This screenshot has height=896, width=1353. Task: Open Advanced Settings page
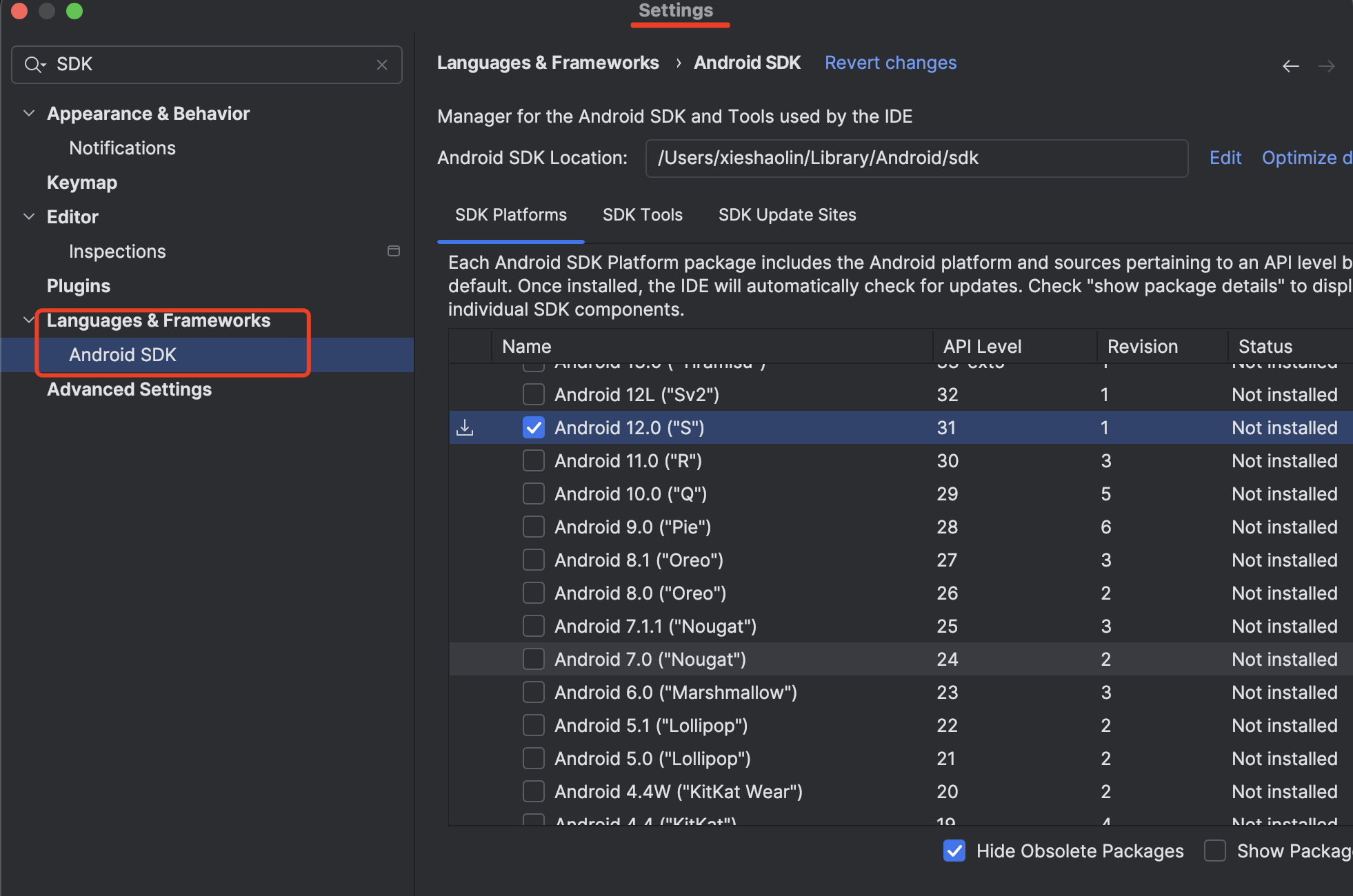pos(130,389)
